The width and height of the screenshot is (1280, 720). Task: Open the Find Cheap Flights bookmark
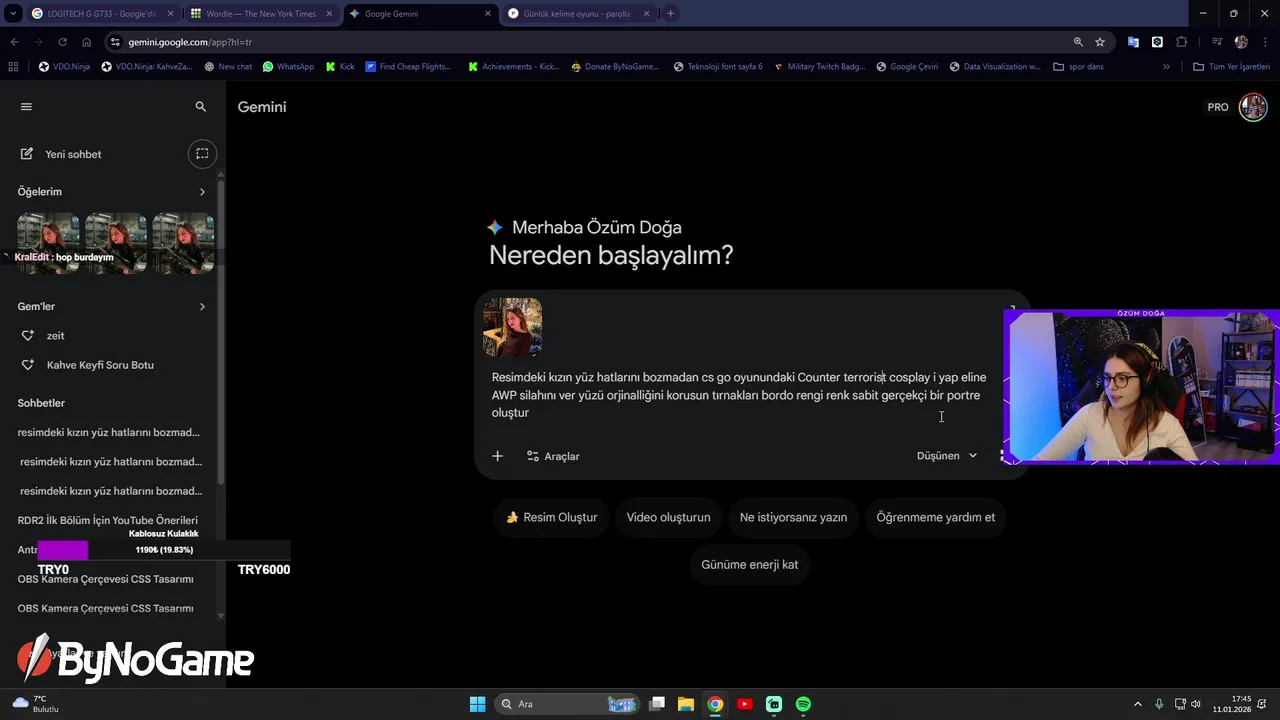(x=408, y=67)
